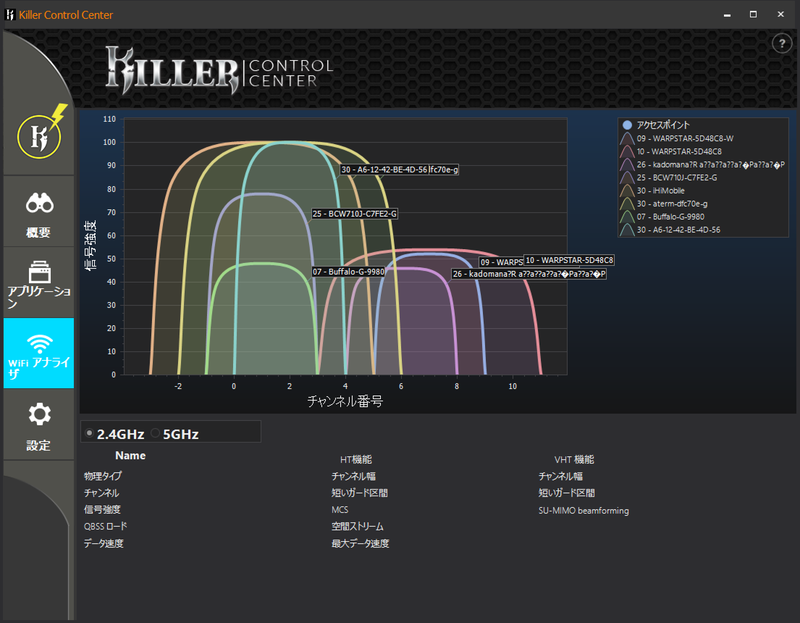800x623 pixels.
Task: Click 短いガード区間 under HT機能
Action: 360,493
